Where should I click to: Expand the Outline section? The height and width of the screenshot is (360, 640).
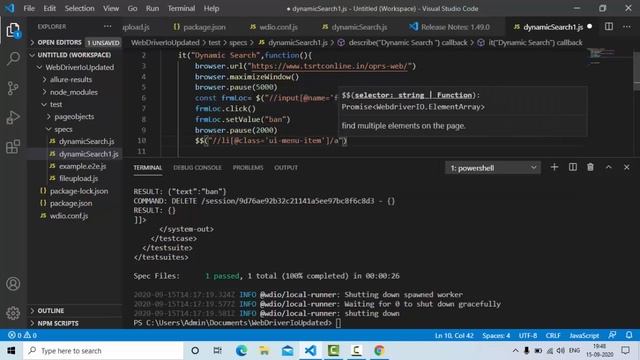point(75,311)
